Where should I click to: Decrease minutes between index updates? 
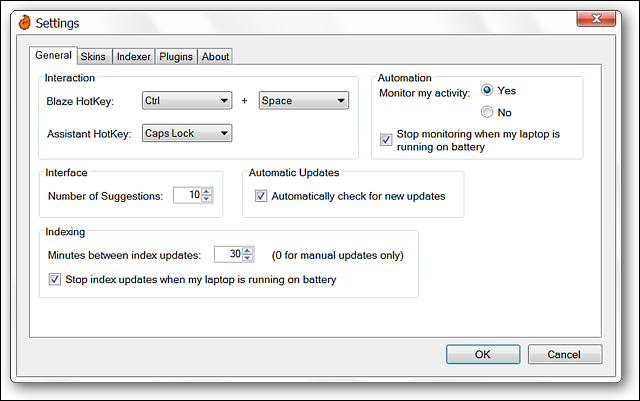pyautogui.click(x=247, y=258)
